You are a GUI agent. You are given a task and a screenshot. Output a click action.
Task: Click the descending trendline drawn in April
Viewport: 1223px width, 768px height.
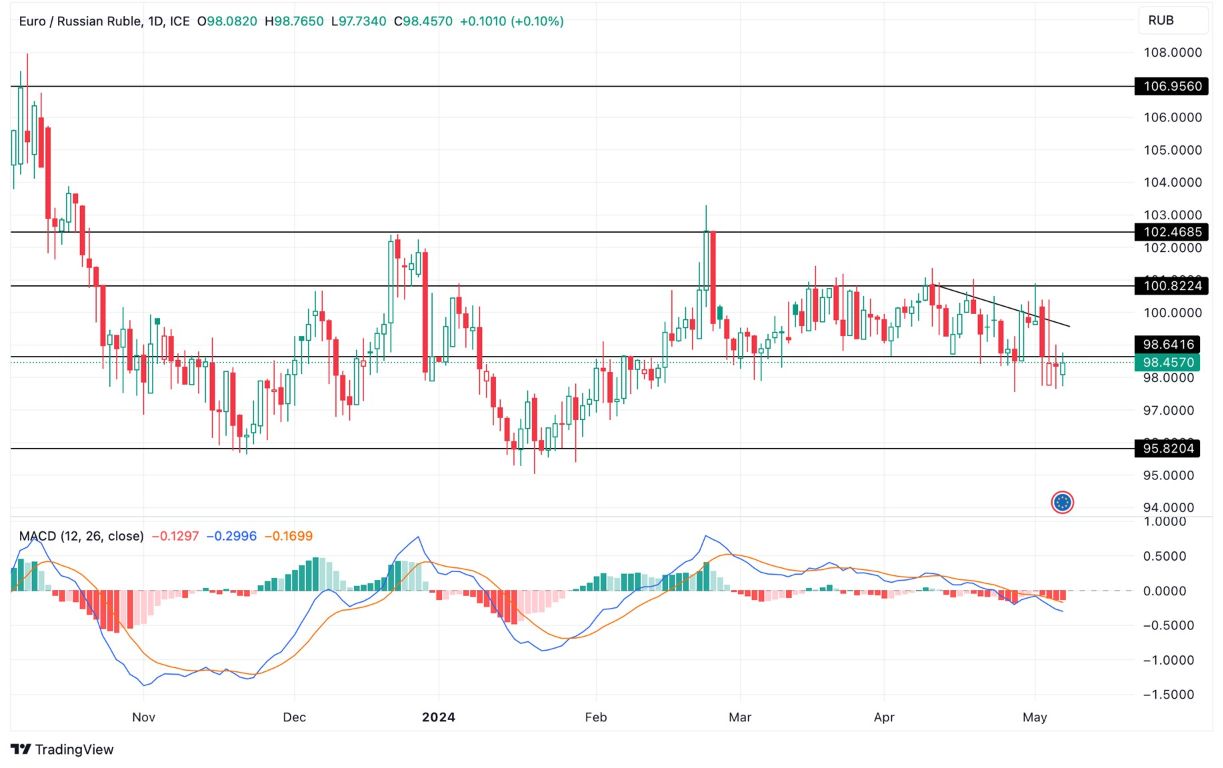[1002, 306]
